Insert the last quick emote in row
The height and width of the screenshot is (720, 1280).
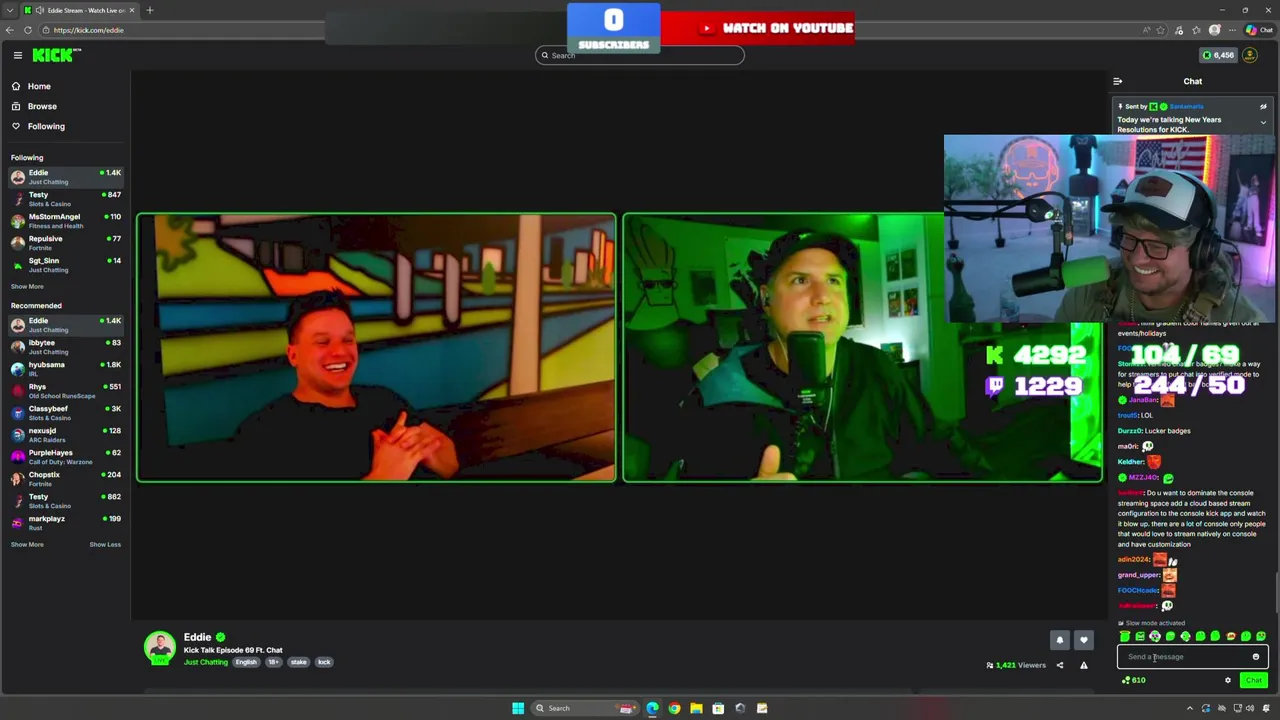tap(1261, 636)
